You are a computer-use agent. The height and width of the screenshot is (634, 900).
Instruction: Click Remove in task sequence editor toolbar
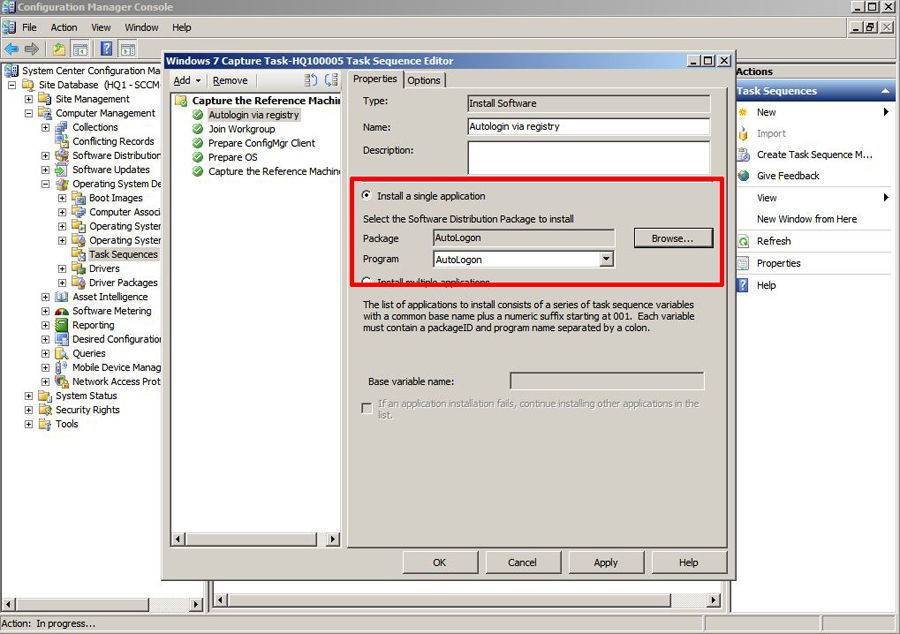(x=230, y=81)
